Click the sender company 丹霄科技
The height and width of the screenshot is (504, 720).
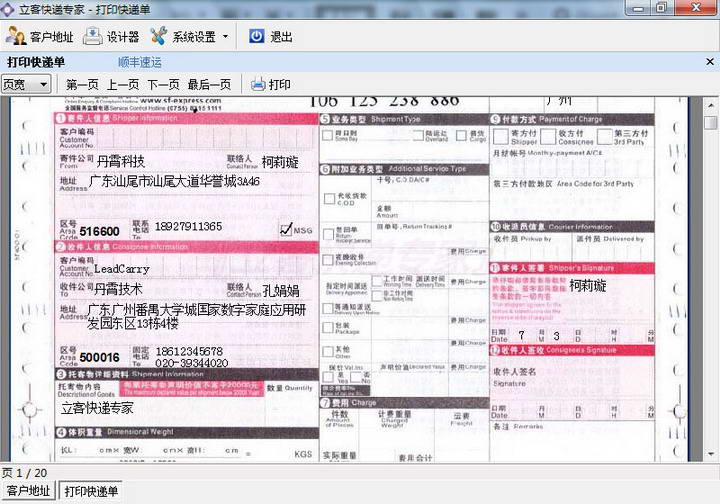pyautogui.click(x=121, y=161)
